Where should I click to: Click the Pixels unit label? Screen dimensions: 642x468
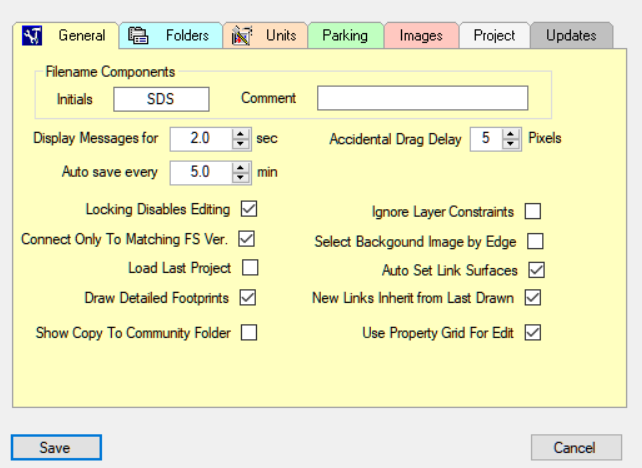545,138
